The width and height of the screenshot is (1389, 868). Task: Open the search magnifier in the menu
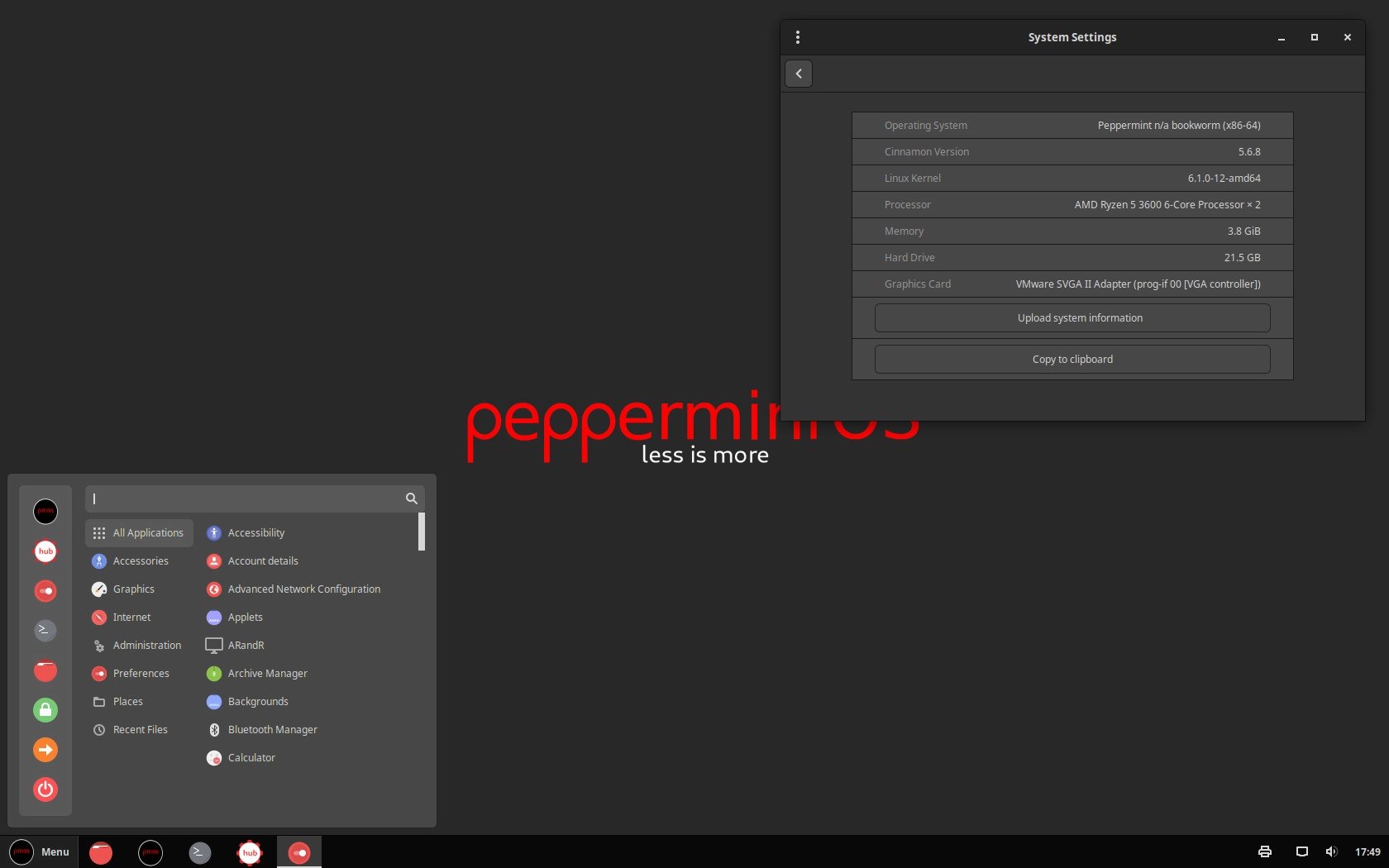click(x=411, y=498)
